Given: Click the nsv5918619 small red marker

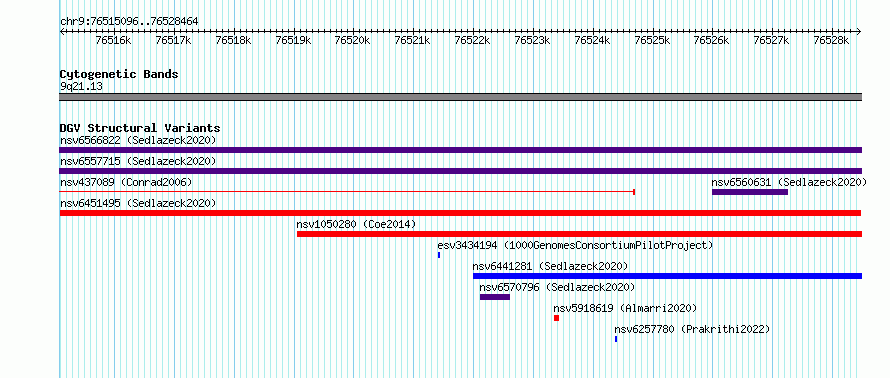Looking at the screenshot, I should [556, 318].
